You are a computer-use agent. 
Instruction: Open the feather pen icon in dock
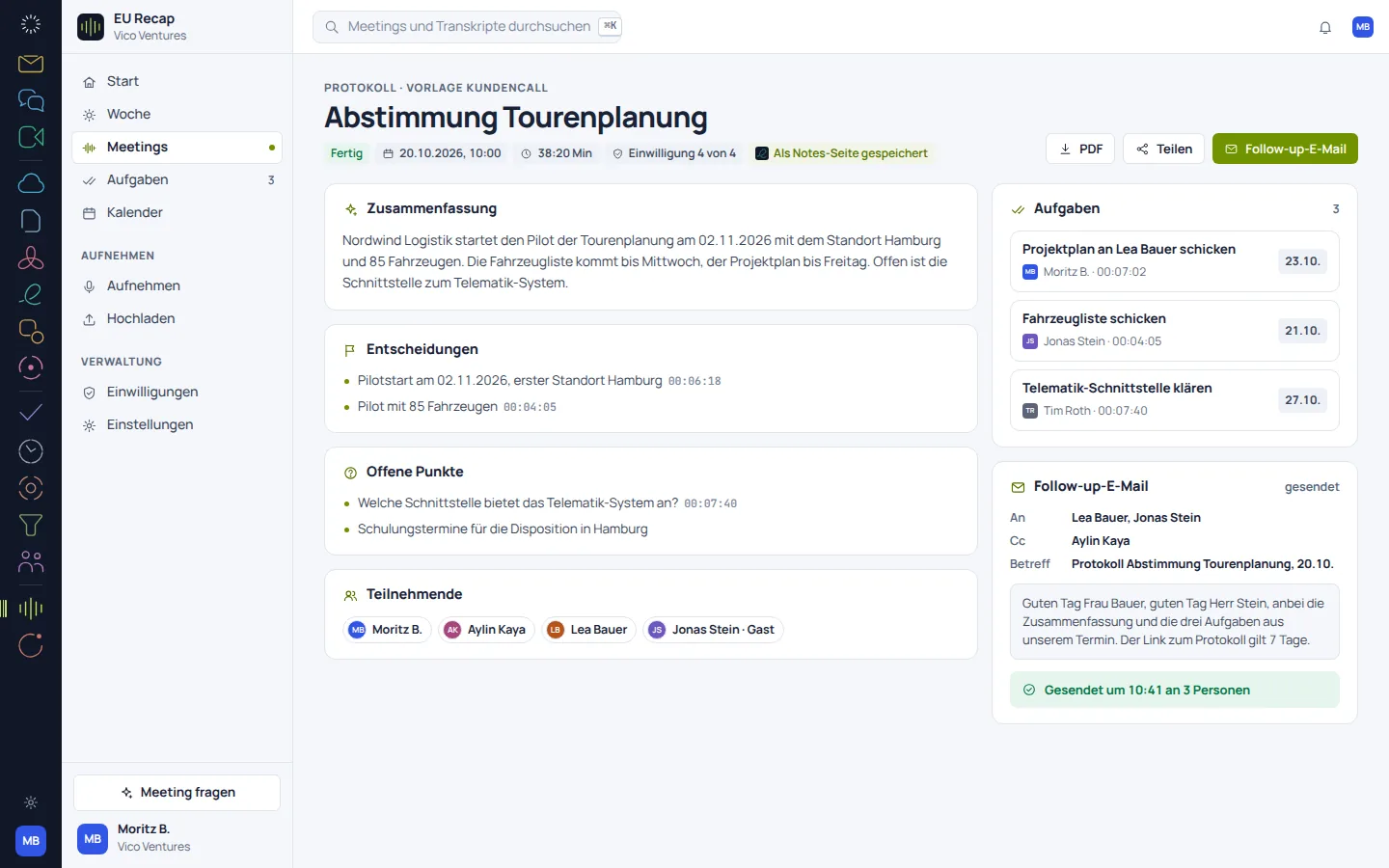[31, 294]
